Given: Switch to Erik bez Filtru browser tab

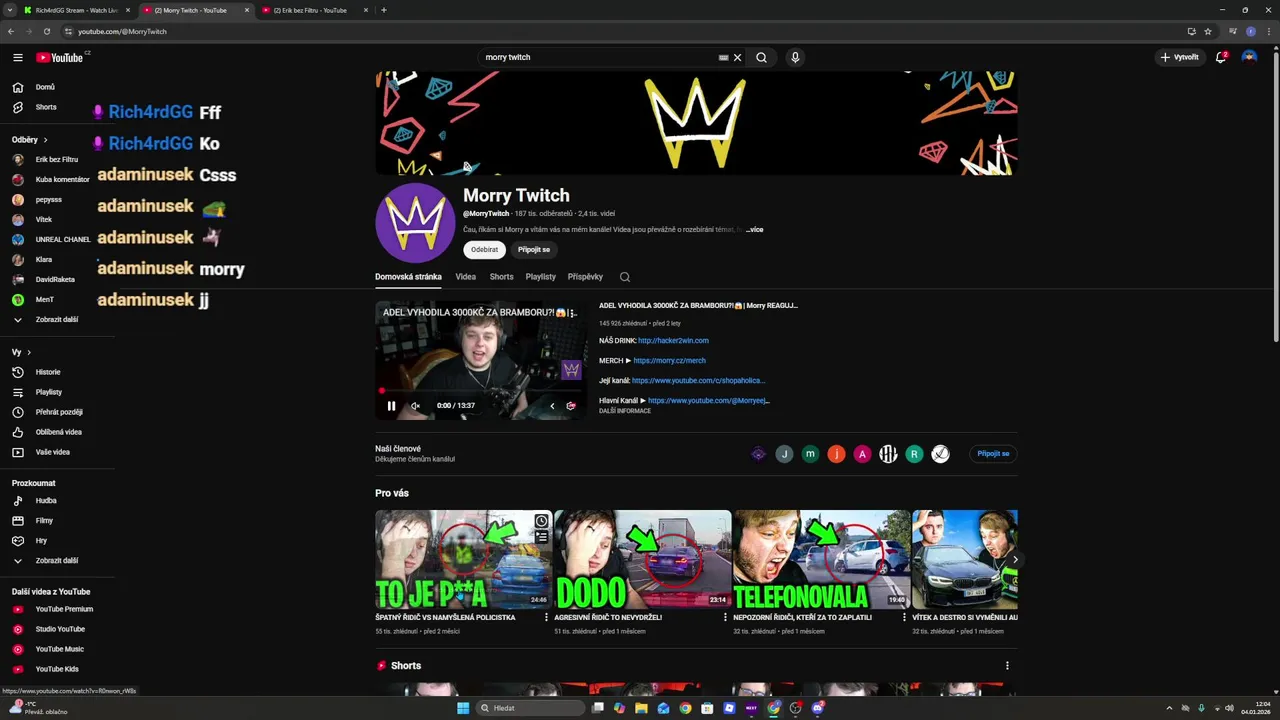Looking at the screenshot, I should [x=314, y=10].
